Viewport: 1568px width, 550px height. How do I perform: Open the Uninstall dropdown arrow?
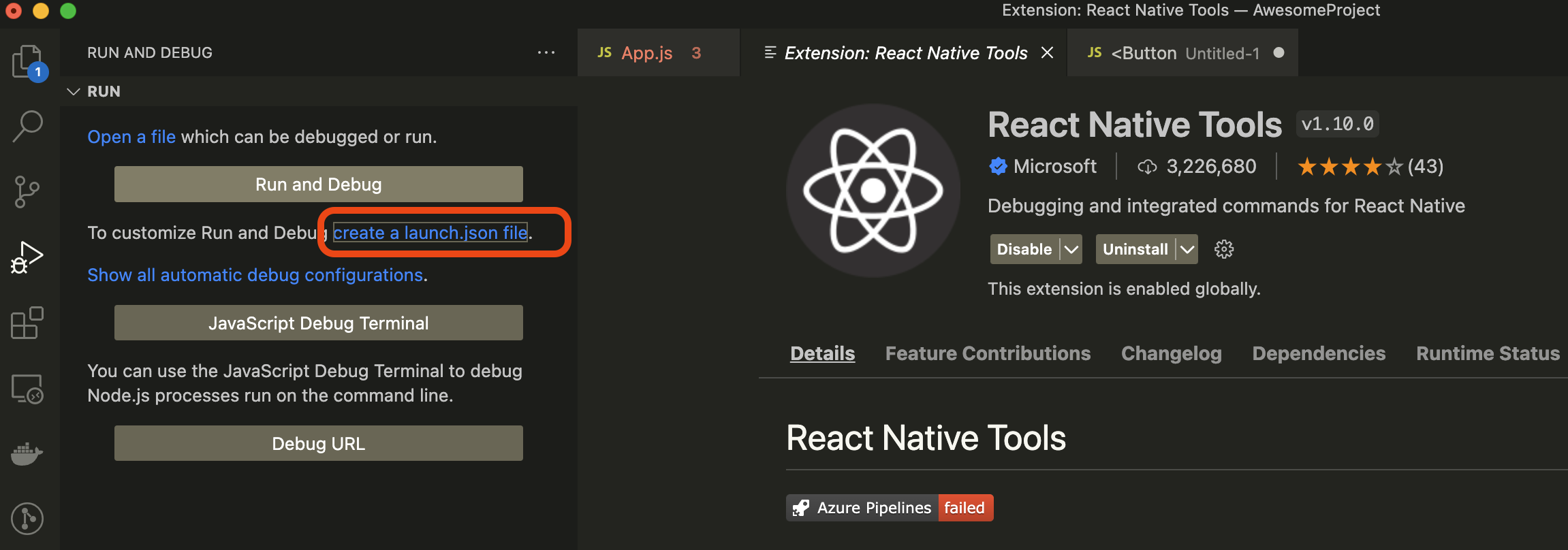1187,249
